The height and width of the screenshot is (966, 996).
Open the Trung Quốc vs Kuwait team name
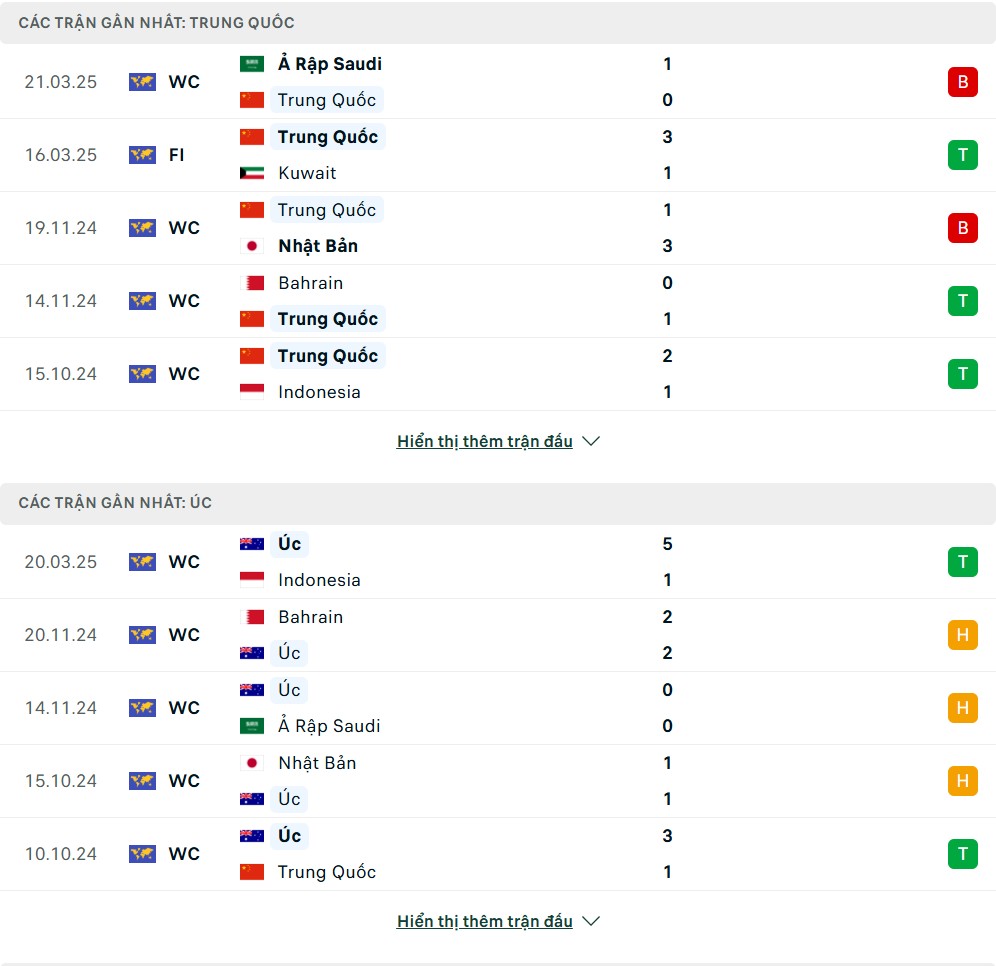point(328,137)
